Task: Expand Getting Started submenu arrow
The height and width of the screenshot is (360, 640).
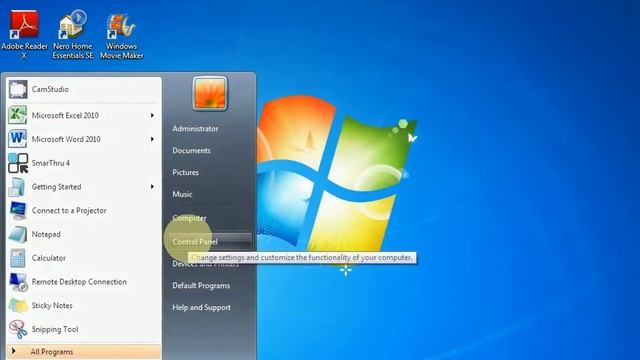Action: click(x=152, y=187)
